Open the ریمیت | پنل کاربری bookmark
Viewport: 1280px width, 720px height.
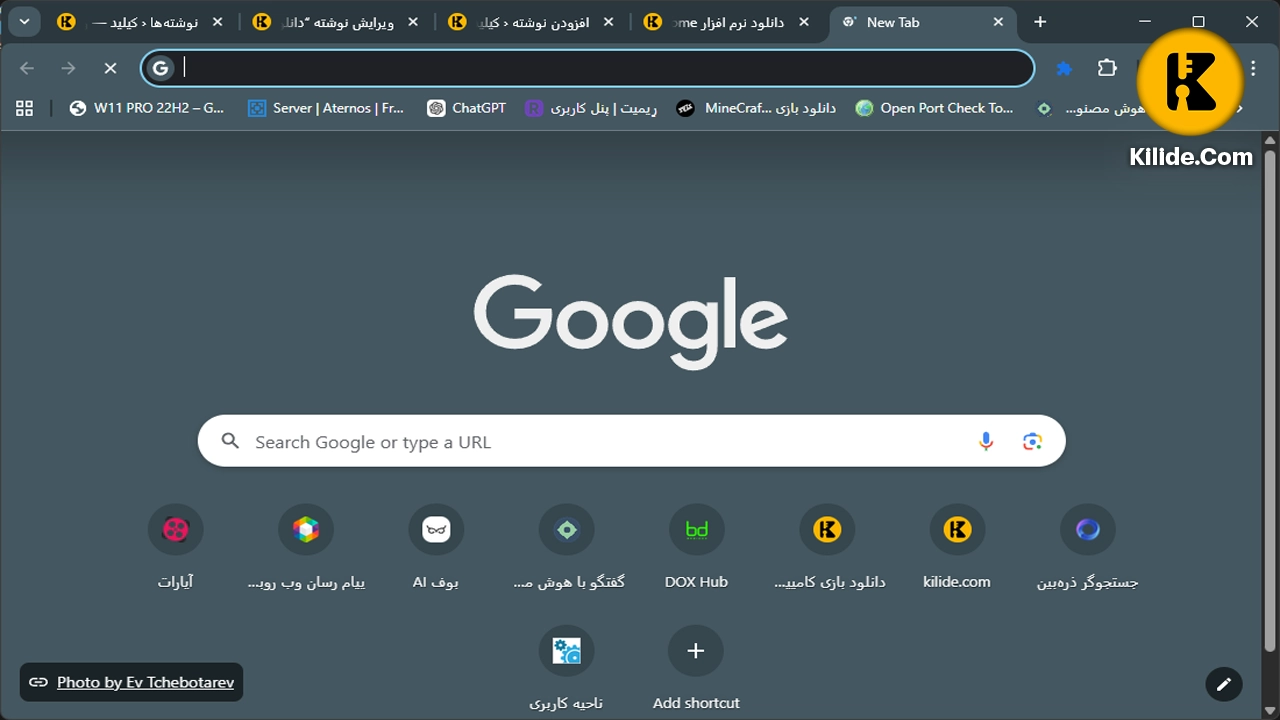tap(591, 108)
